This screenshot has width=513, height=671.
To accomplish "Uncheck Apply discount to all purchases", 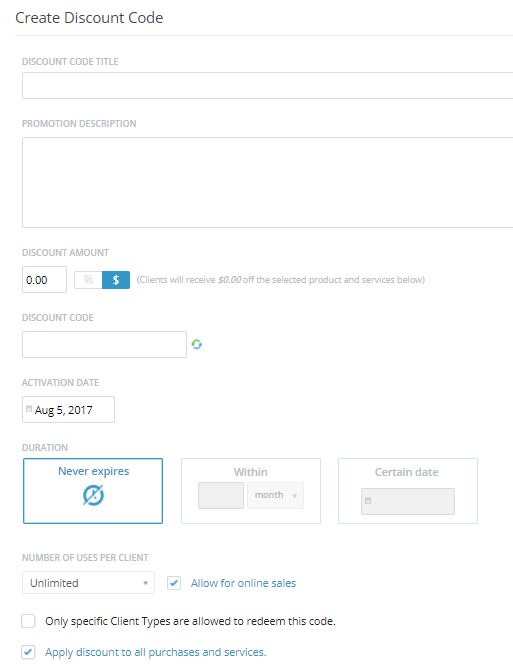I will (x=28, y=652).
